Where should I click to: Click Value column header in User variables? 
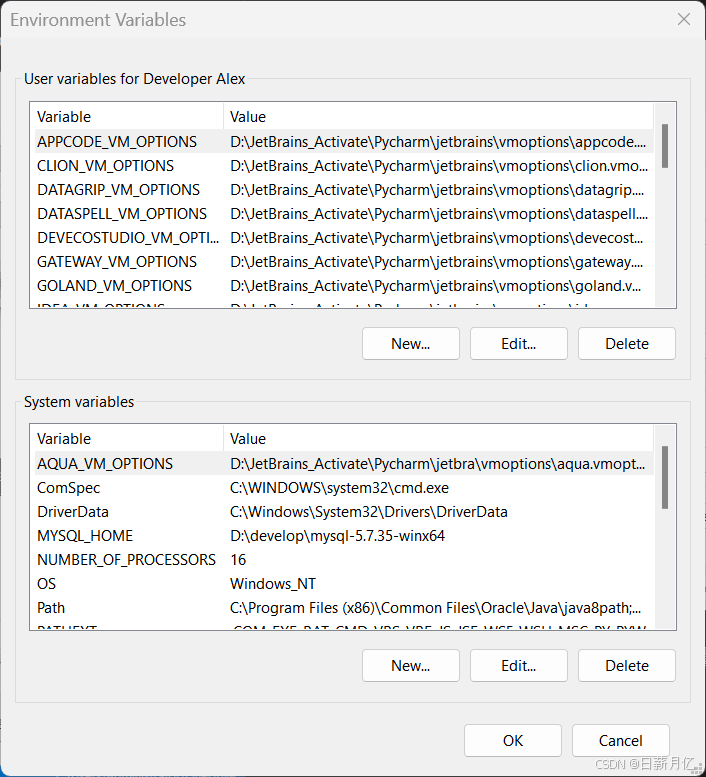pyautogui.click(x=439, y=117)
